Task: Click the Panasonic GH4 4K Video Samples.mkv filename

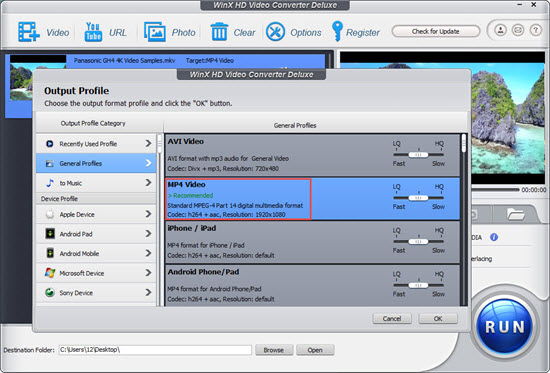Action: 125,60
